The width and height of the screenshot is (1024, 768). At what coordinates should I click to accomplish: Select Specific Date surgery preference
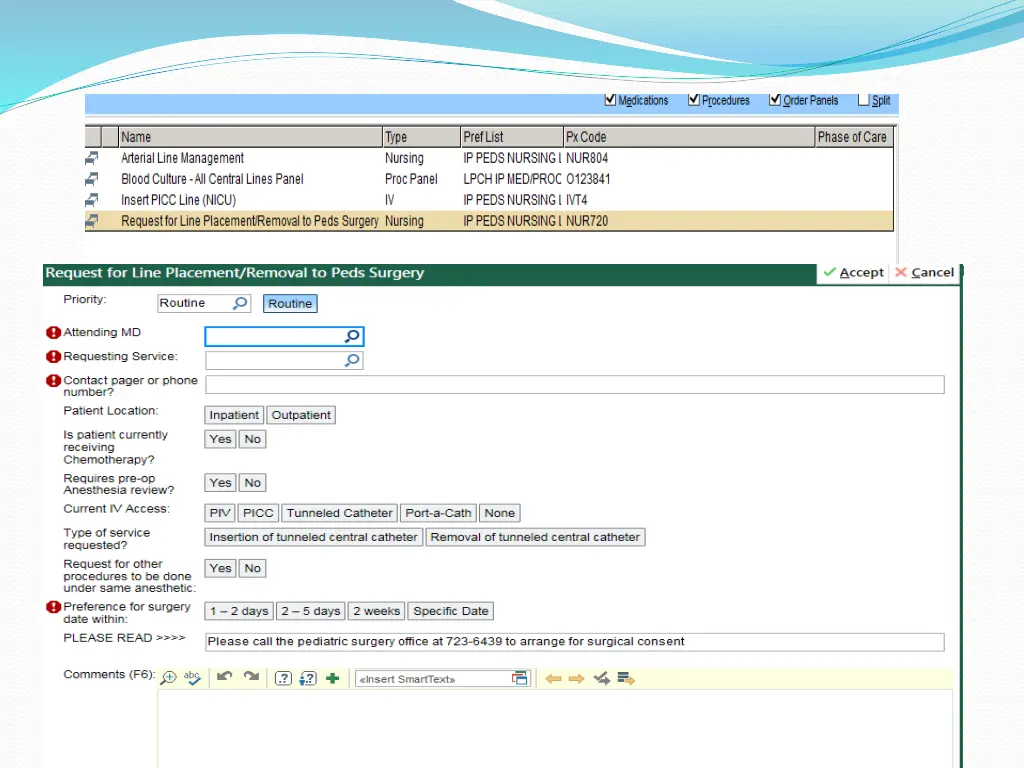(451, 611)
